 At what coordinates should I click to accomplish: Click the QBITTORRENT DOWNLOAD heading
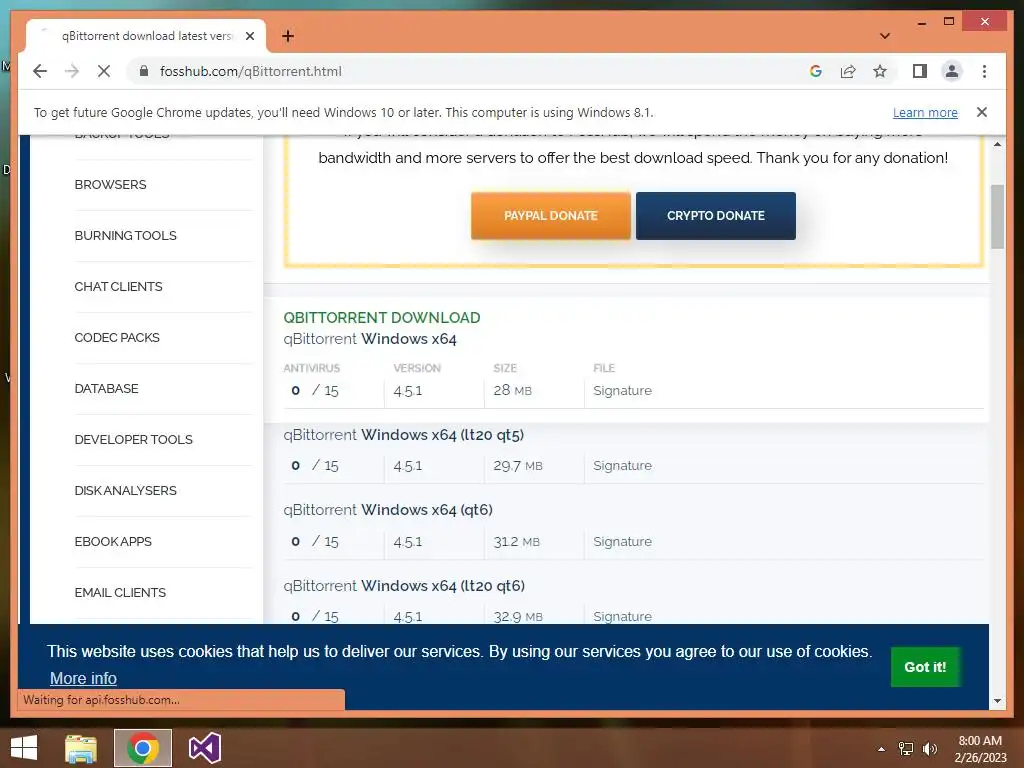point(382,318)
